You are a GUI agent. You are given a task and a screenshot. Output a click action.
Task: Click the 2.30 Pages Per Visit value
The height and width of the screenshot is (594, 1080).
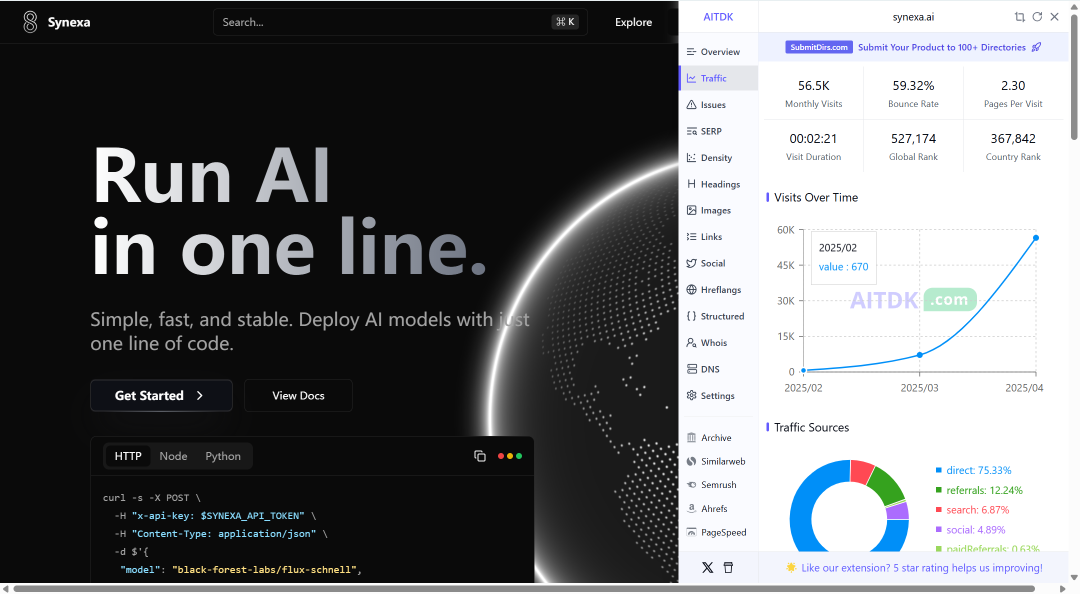(1013, 85)
